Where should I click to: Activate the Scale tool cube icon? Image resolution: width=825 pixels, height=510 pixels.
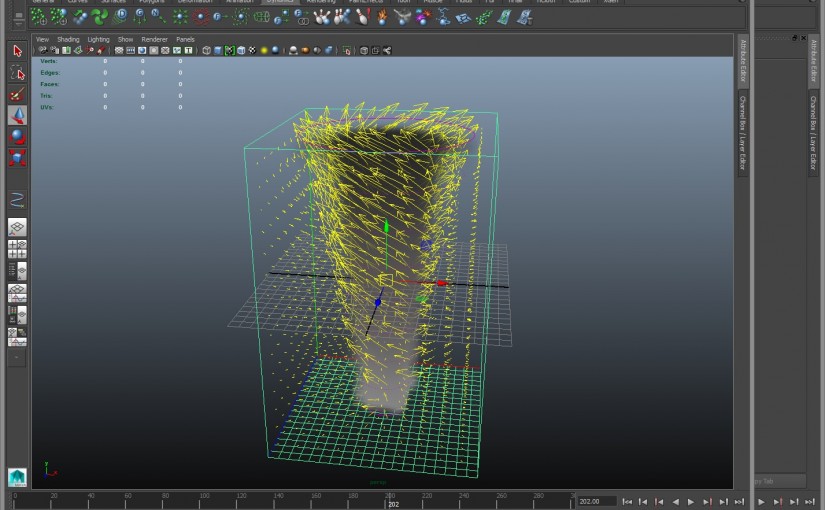pyautogui.click(x=17, y=157)
